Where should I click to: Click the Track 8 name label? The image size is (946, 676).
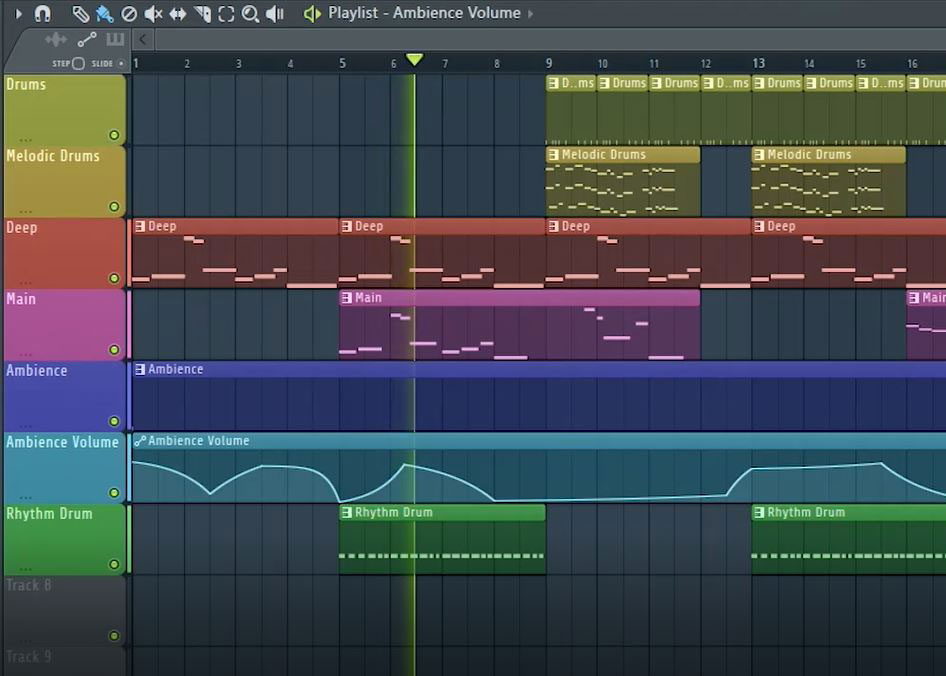[x=28, y=585]
